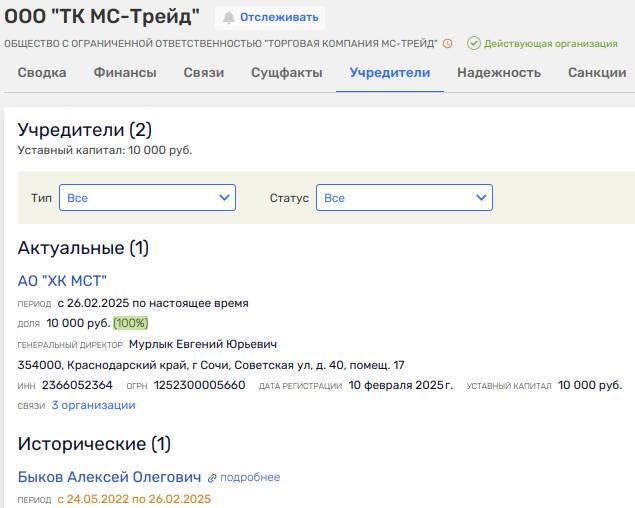Click the chevron arrow in Тип combo box
The width and height of the screenshot is (635, 508).
(x=224, y=198)
